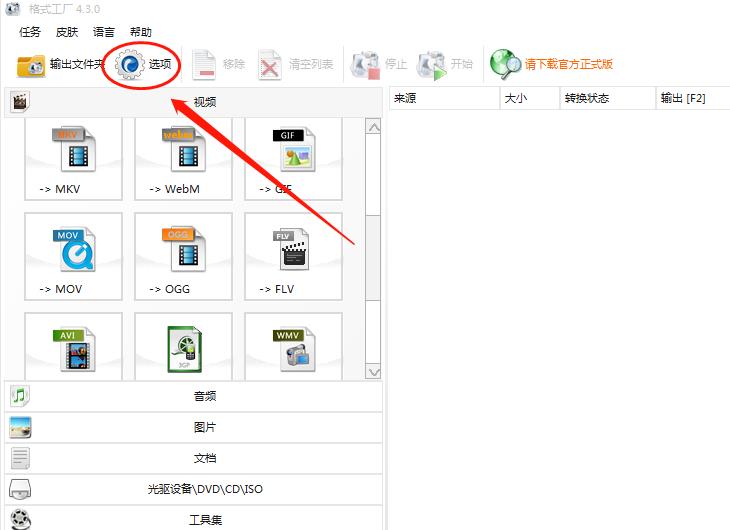Click the format list scroll down arrow
This screenshot has width=730, height=530.
point(373,372)
